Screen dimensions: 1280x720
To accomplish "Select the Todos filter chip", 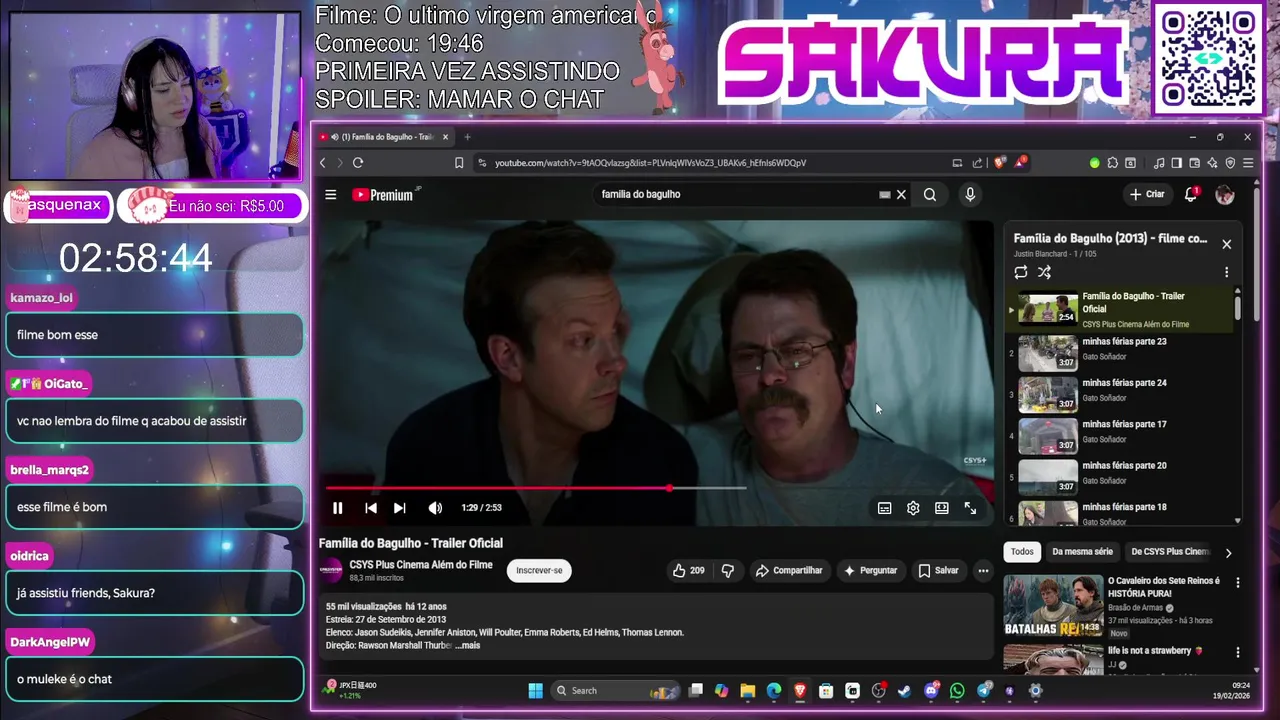I will pyautogui.click(x=1022, y=552).
